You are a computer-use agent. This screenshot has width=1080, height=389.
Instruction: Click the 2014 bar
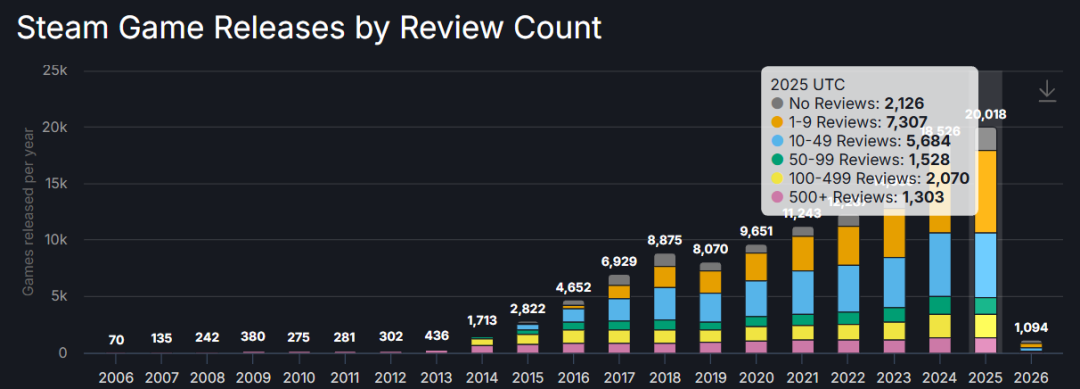tap(481, 345)
